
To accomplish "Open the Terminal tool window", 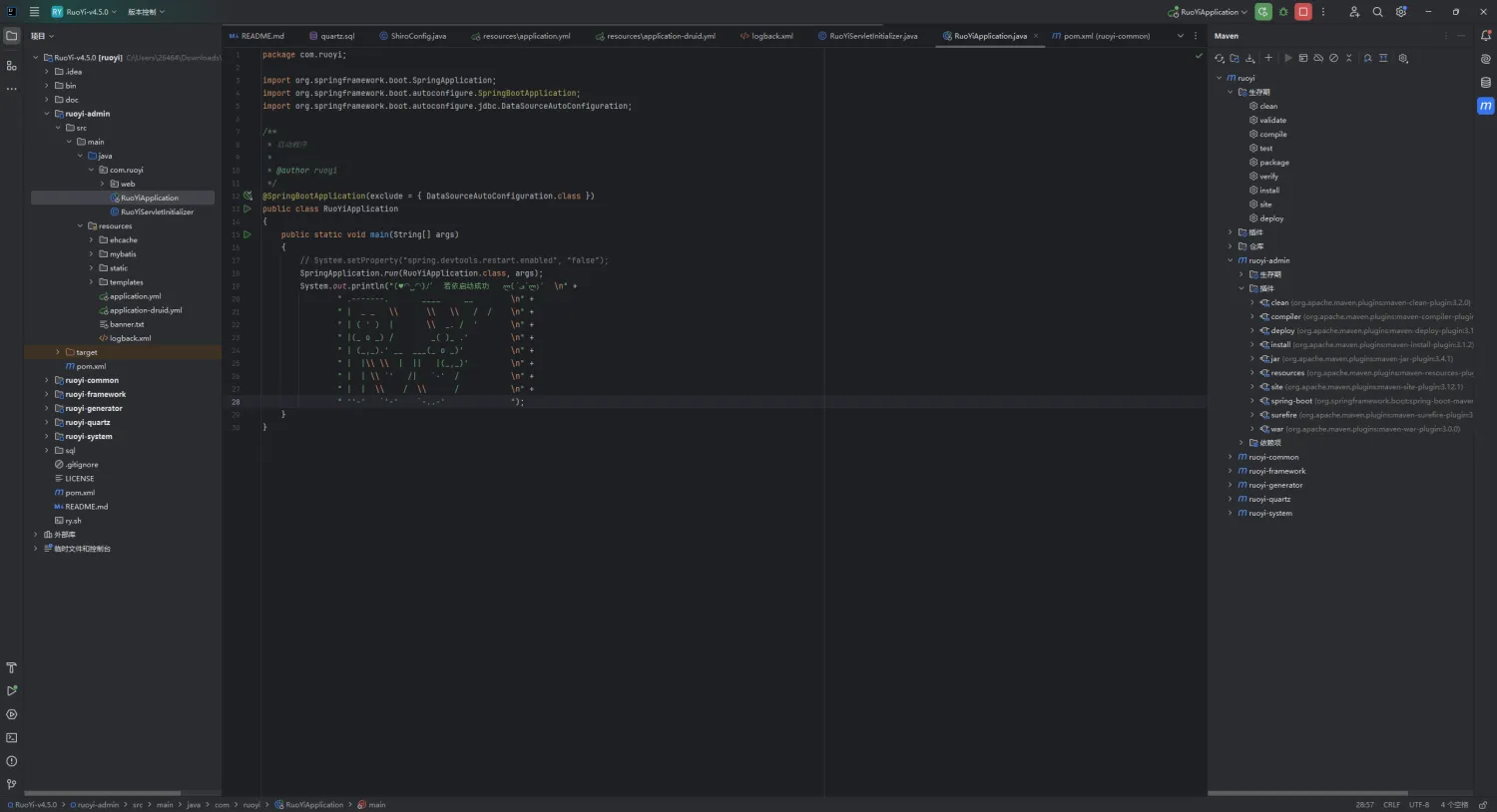I will click(12, 738).
